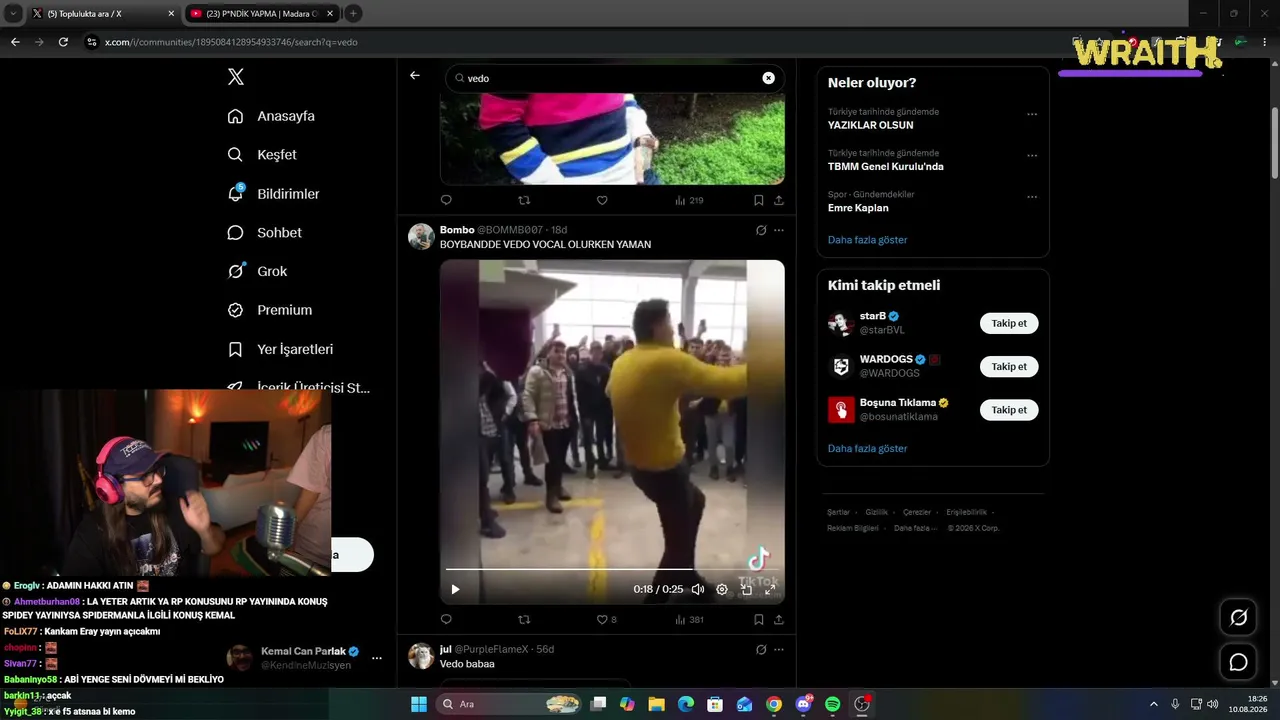
Task: Open Grok explain on Bombo post
Action: (761, 230)
